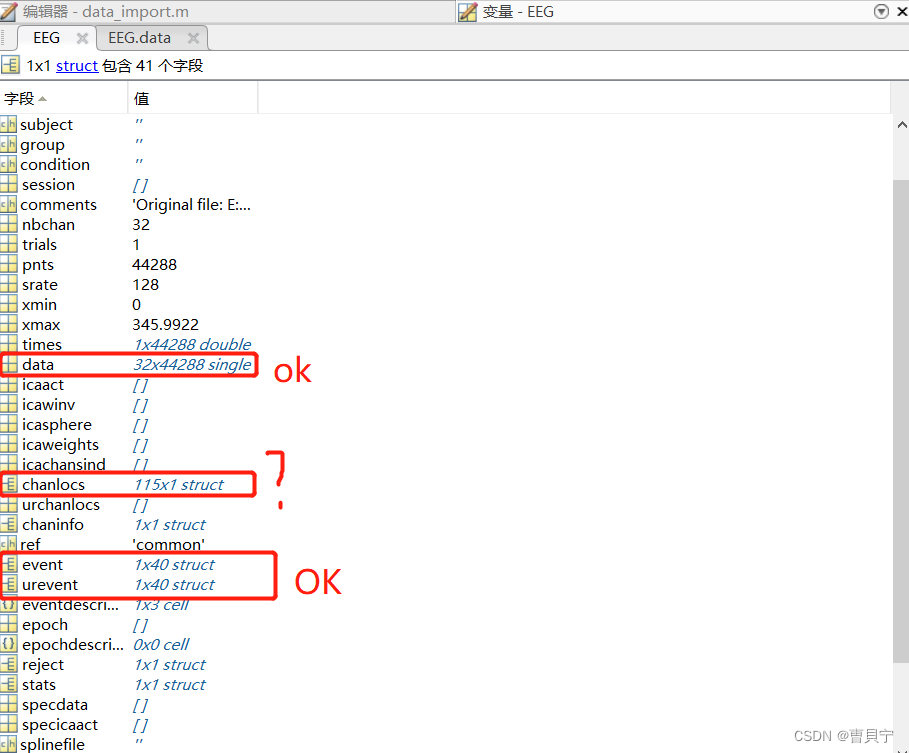909x753 pixels.
Task: Select the 345.9922 xmax value
Action: (x=165, y=325)
